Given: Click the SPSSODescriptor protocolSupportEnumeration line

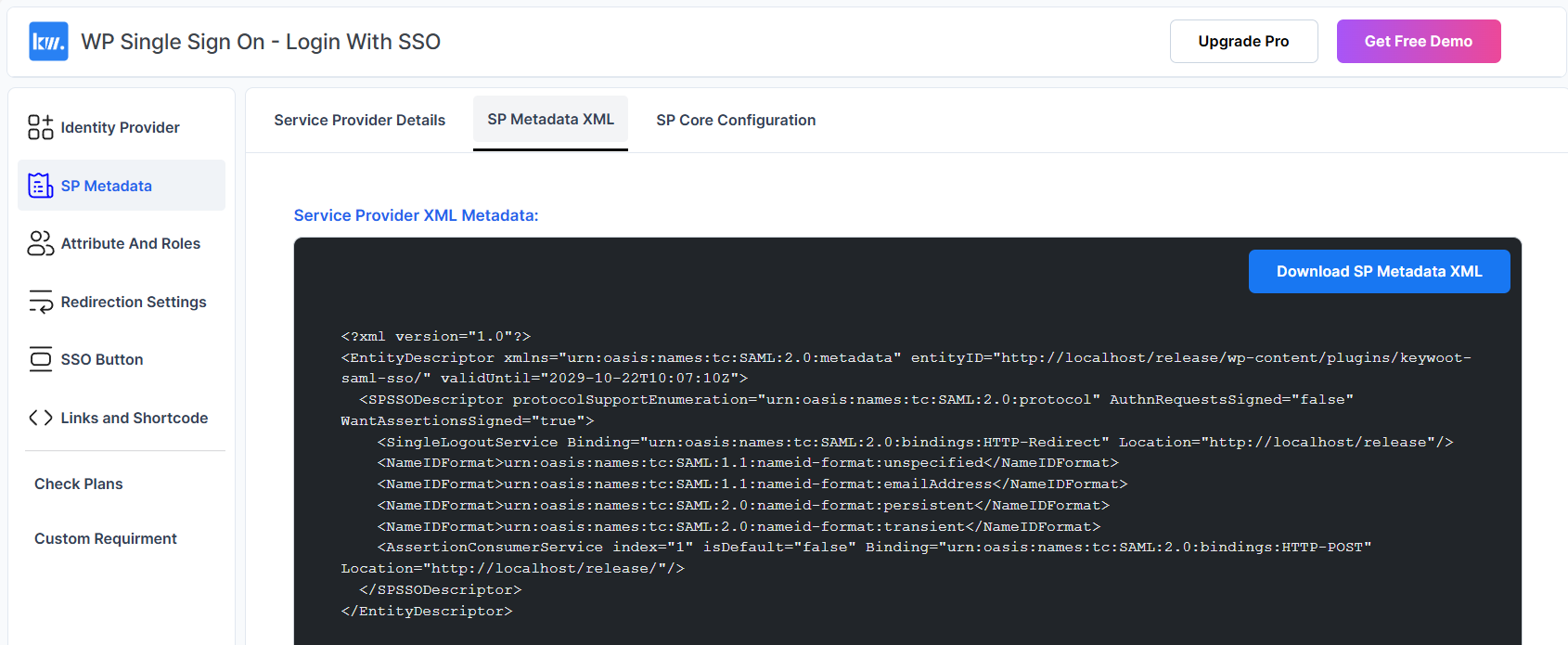Looking at the screenshot, I should point(856,400).
